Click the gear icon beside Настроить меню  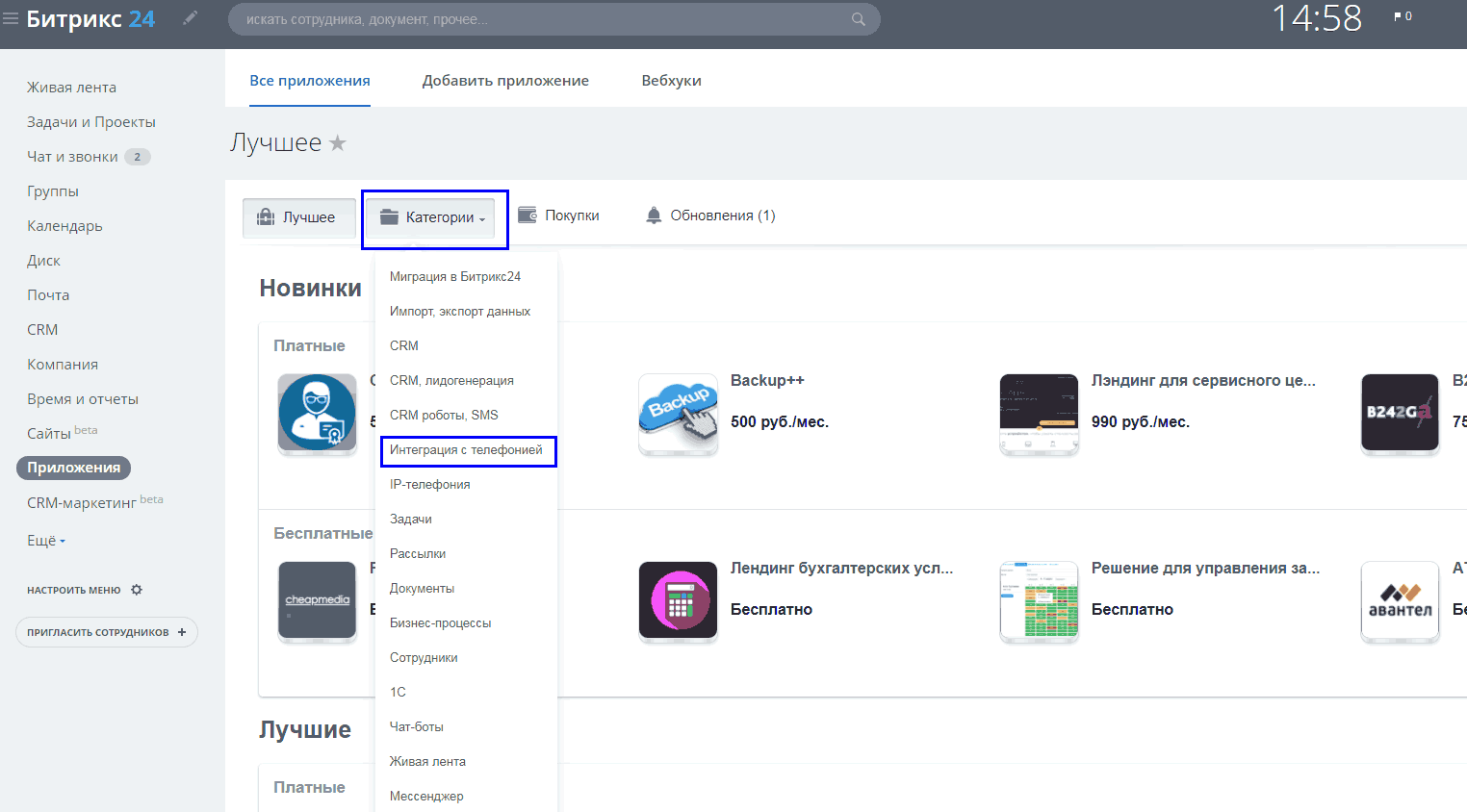coord(137,590)
